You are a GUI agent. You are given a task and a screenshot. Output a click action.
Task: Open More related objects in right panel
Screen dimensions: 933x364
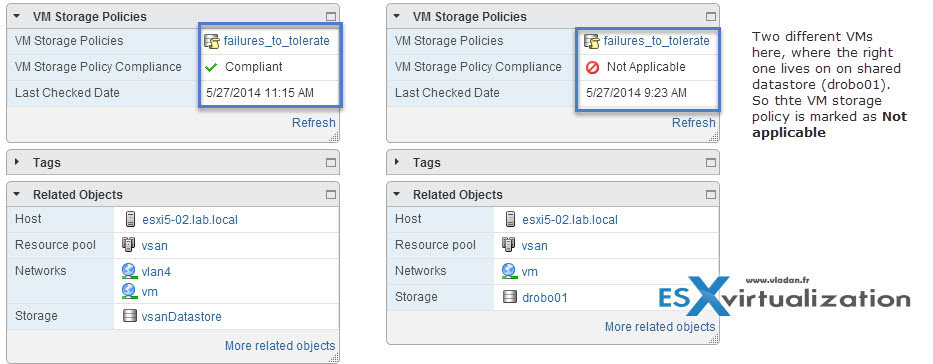point(660,327)
